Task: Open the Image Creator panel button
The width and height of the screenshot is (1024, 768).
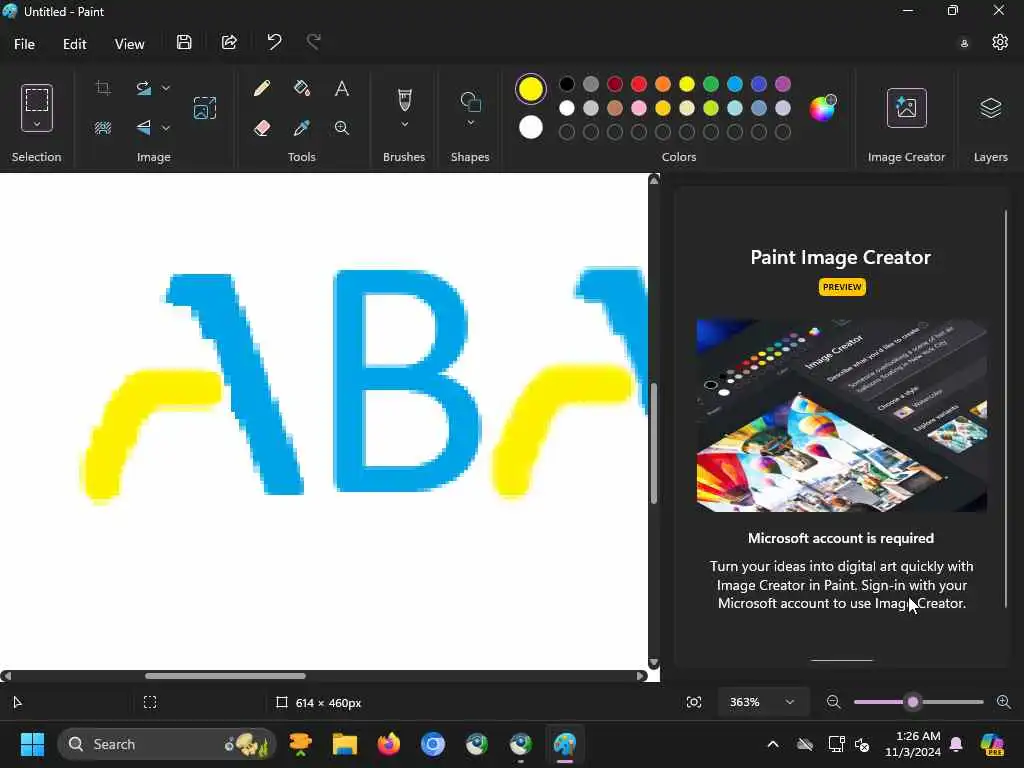Action: pyautogui.click(x=906, y=108)
